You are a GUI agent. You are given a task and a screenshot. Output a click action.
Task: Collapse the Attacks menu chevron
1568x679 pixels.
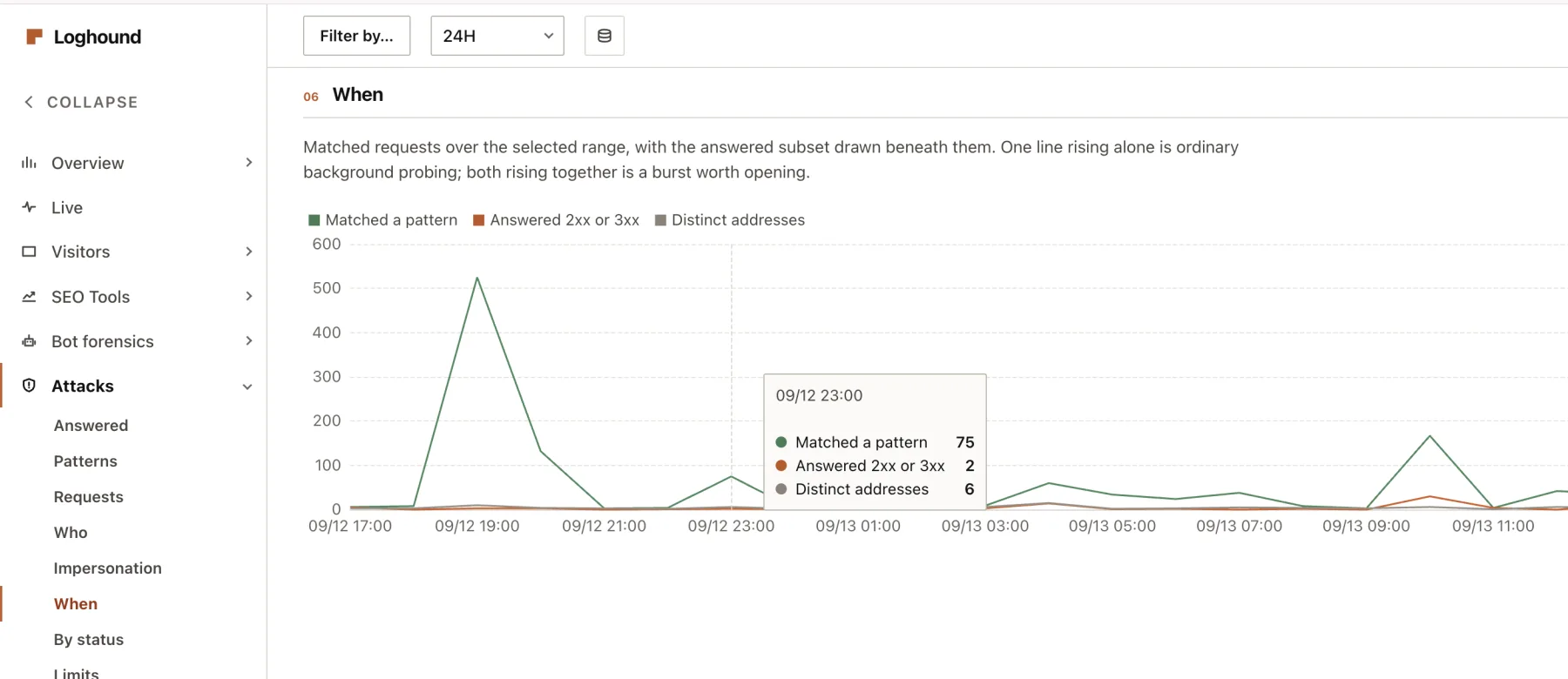click(247, 387)
